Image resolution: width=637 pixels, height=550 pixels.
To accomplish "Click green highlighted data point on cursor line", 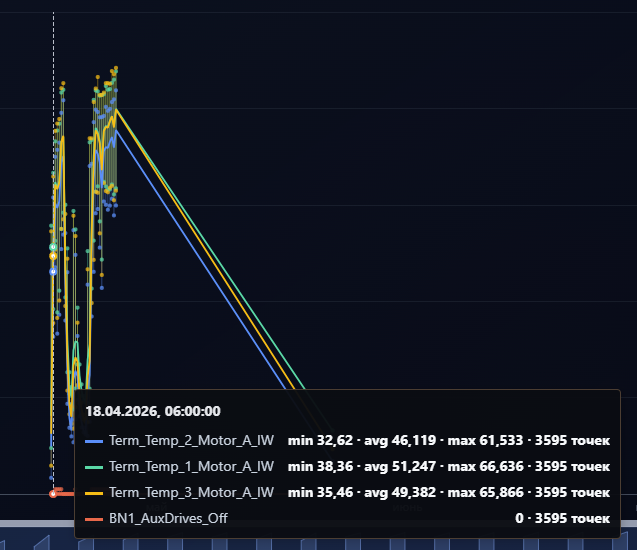I will 53,247.
